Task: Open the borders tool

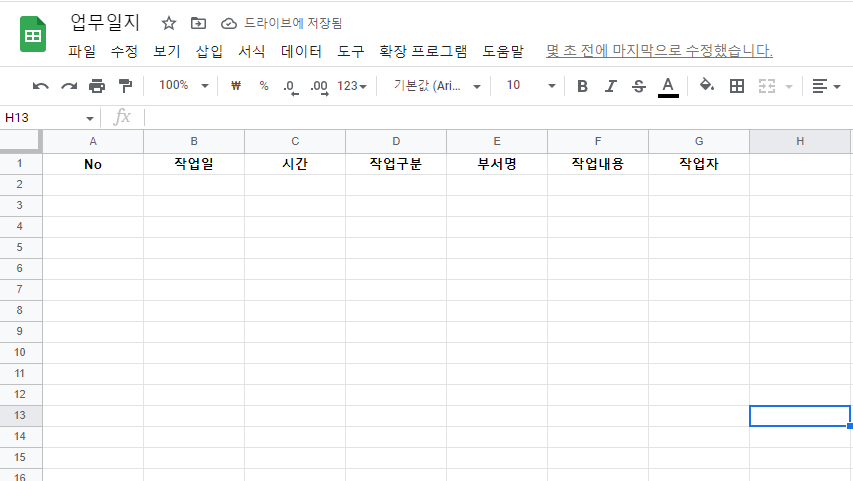Action: pyautogui.click(x=737, y=86)
